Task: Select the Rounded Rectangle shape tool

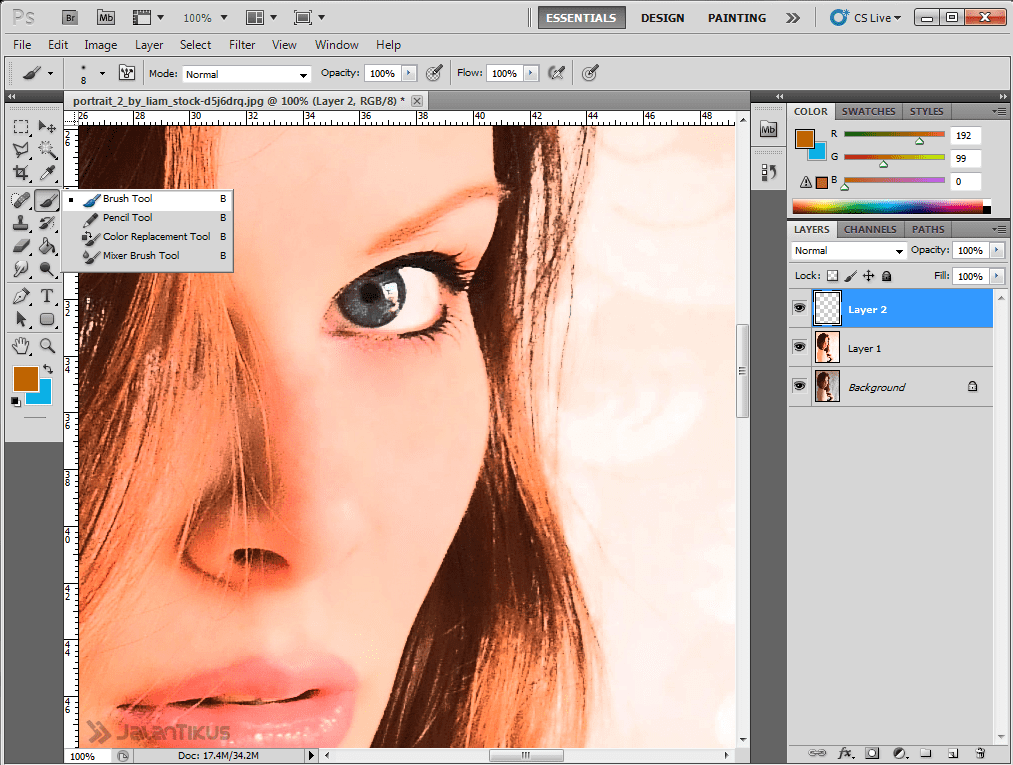Action: point(47,319)
